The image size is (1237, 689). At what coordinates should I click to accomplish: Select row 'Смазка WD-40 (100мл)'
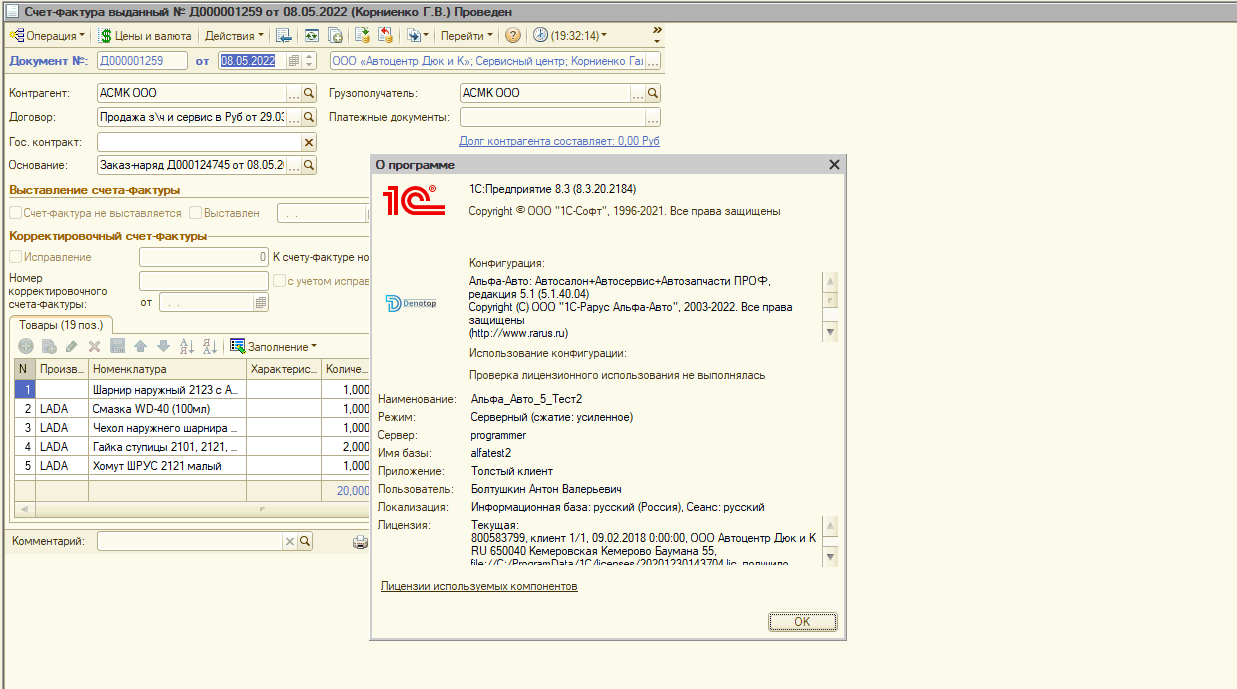coord(192,409)
